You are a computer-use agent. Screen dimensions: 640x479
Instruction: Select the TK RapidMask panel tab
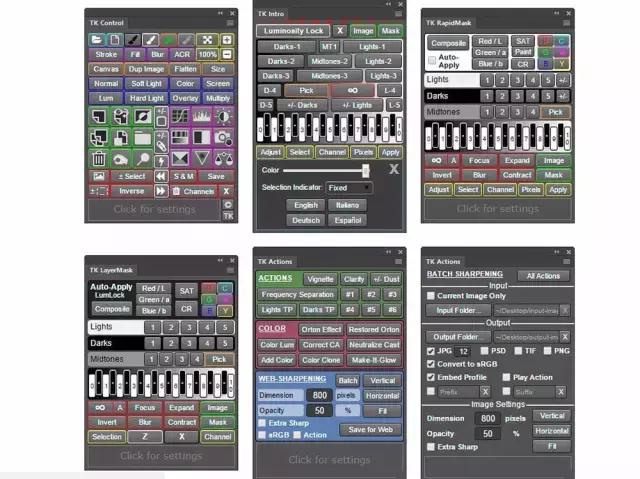click(449, 23)
